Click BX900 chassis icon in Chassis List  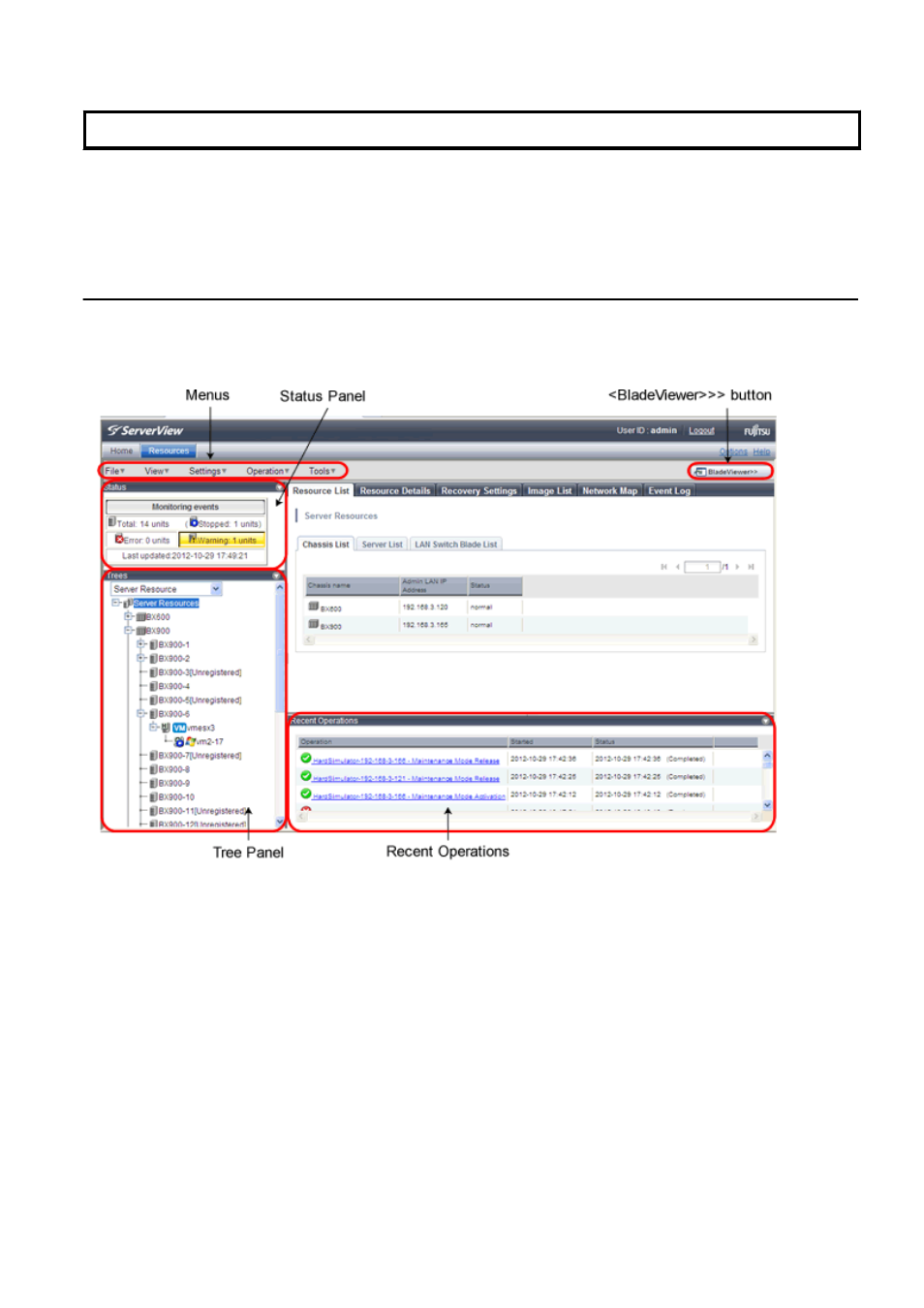coord(314,625)
